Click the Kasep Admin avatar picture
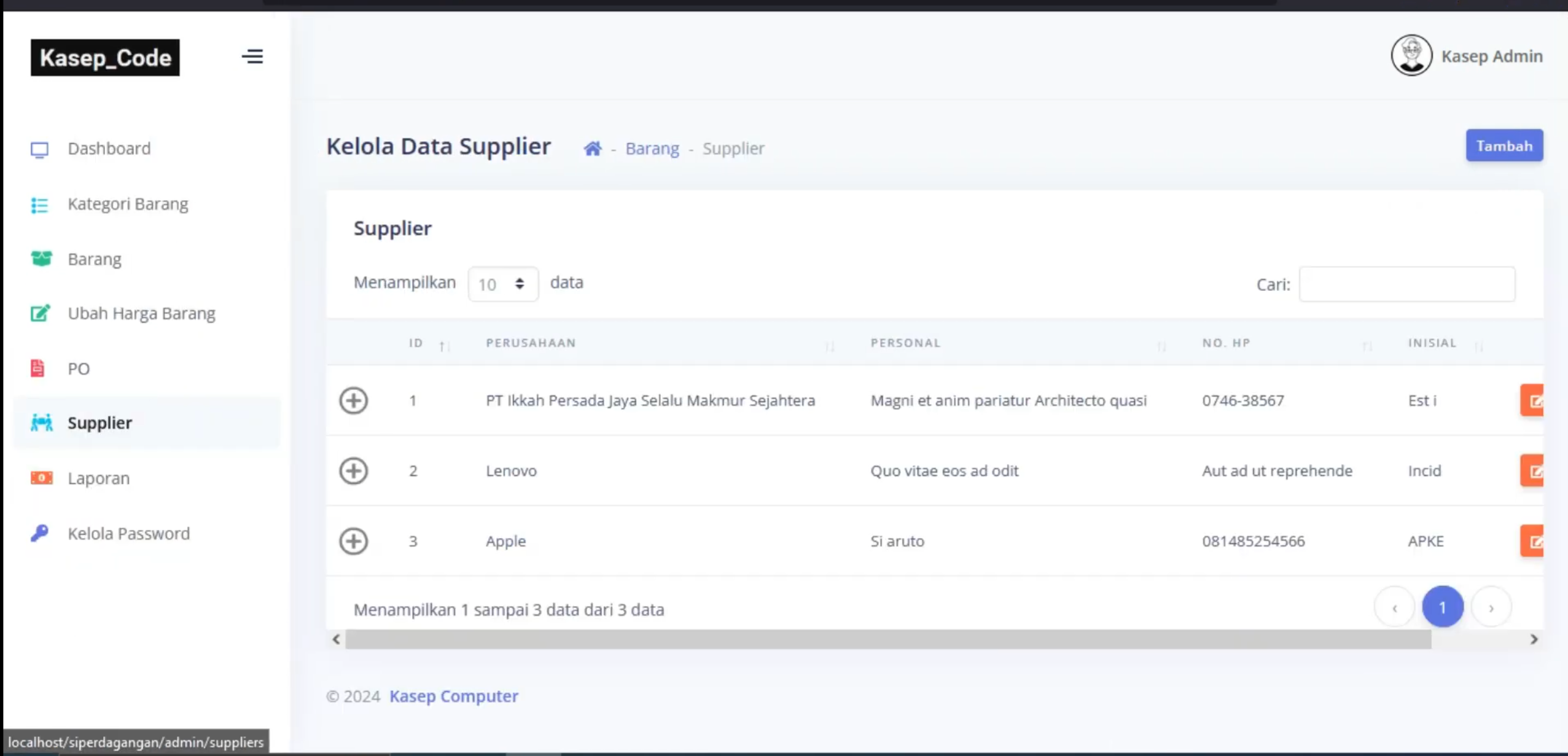 (1411, 55)
